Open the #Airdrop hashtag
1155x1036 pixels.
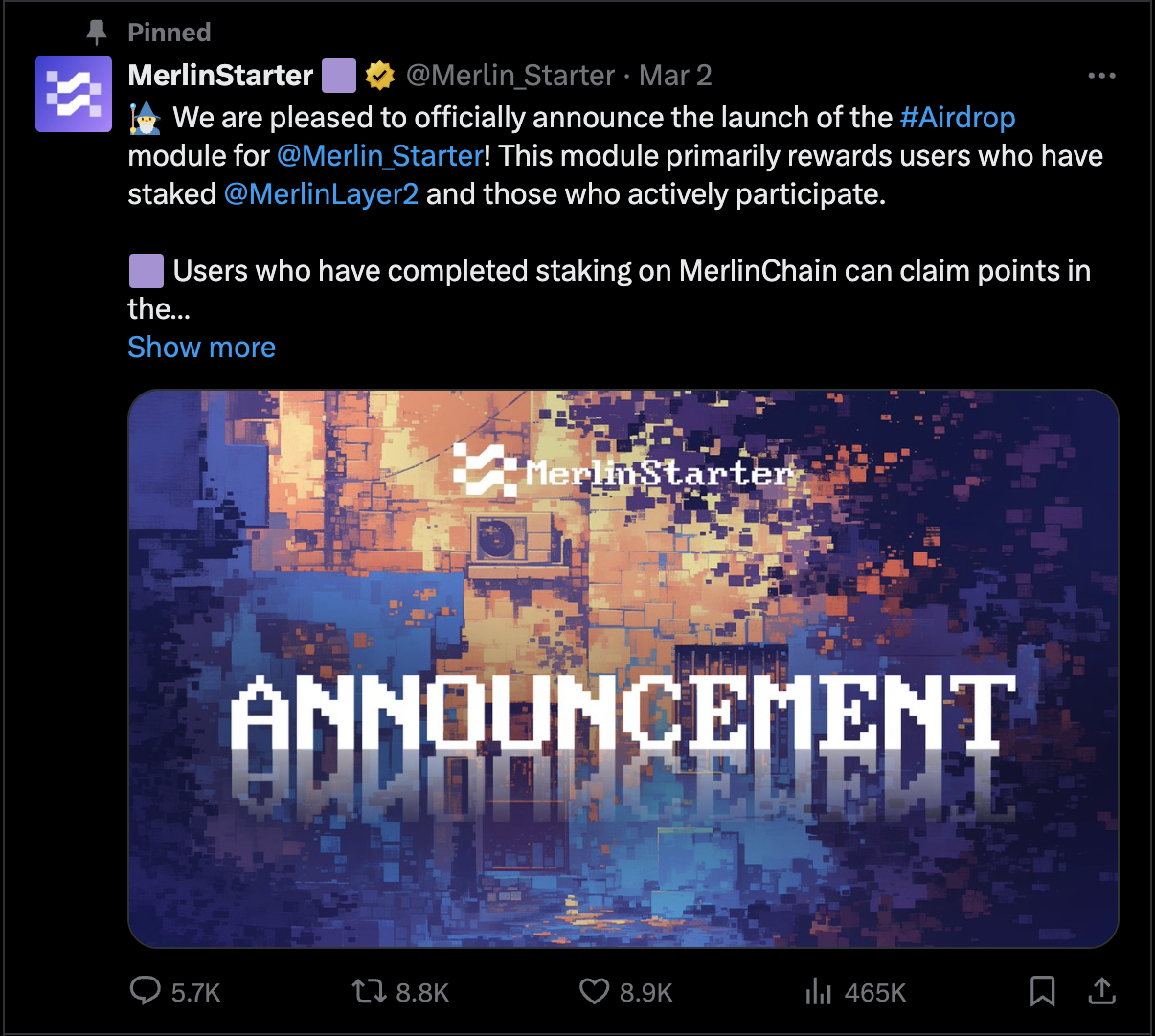point(958,117)
